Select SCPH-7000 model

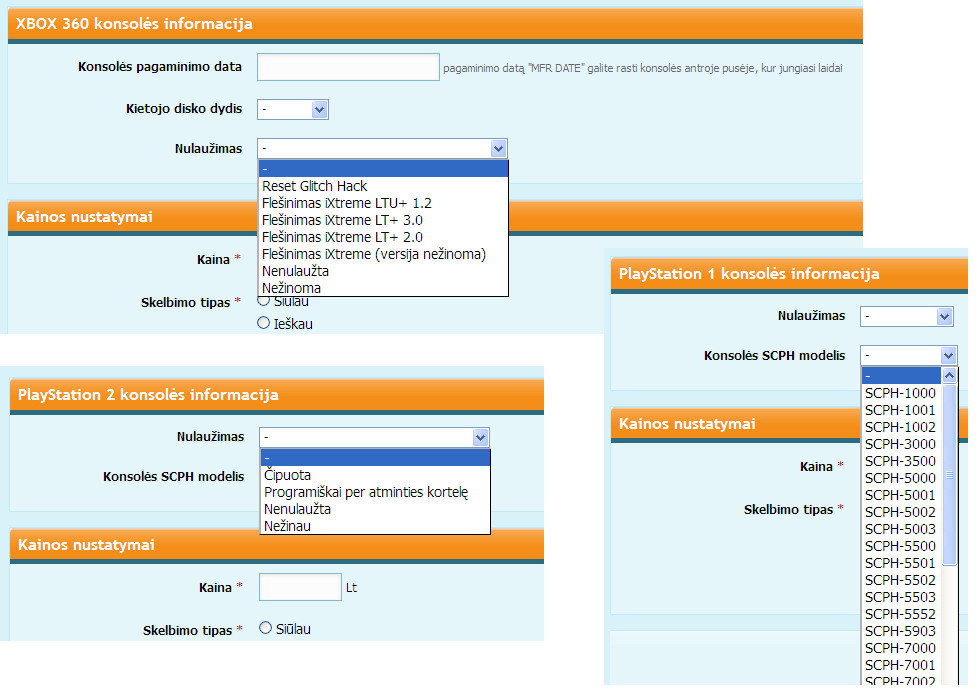[x=901, y=648]
